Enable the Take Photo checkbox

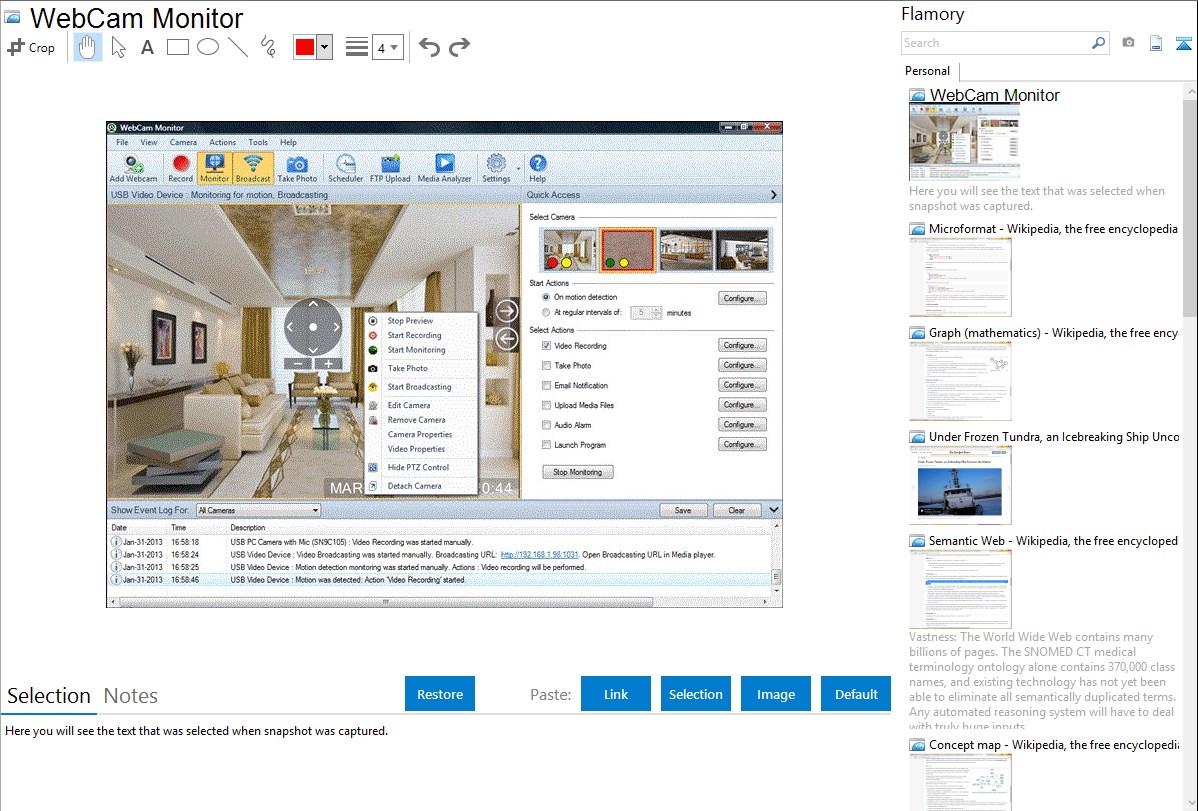point(546,365)
